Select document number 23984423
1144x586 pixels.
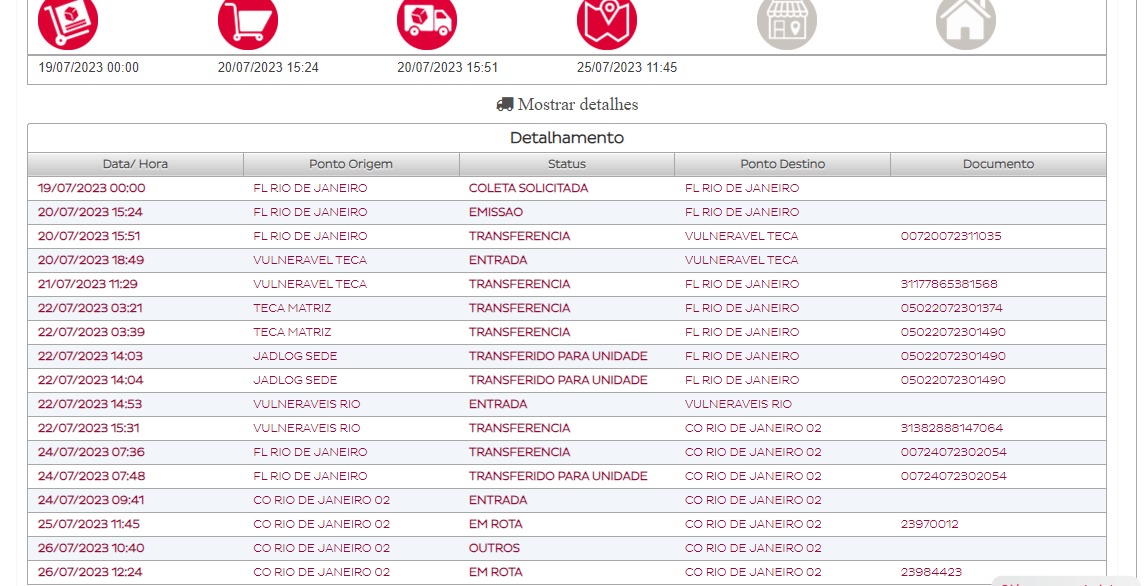click(931, 574)
